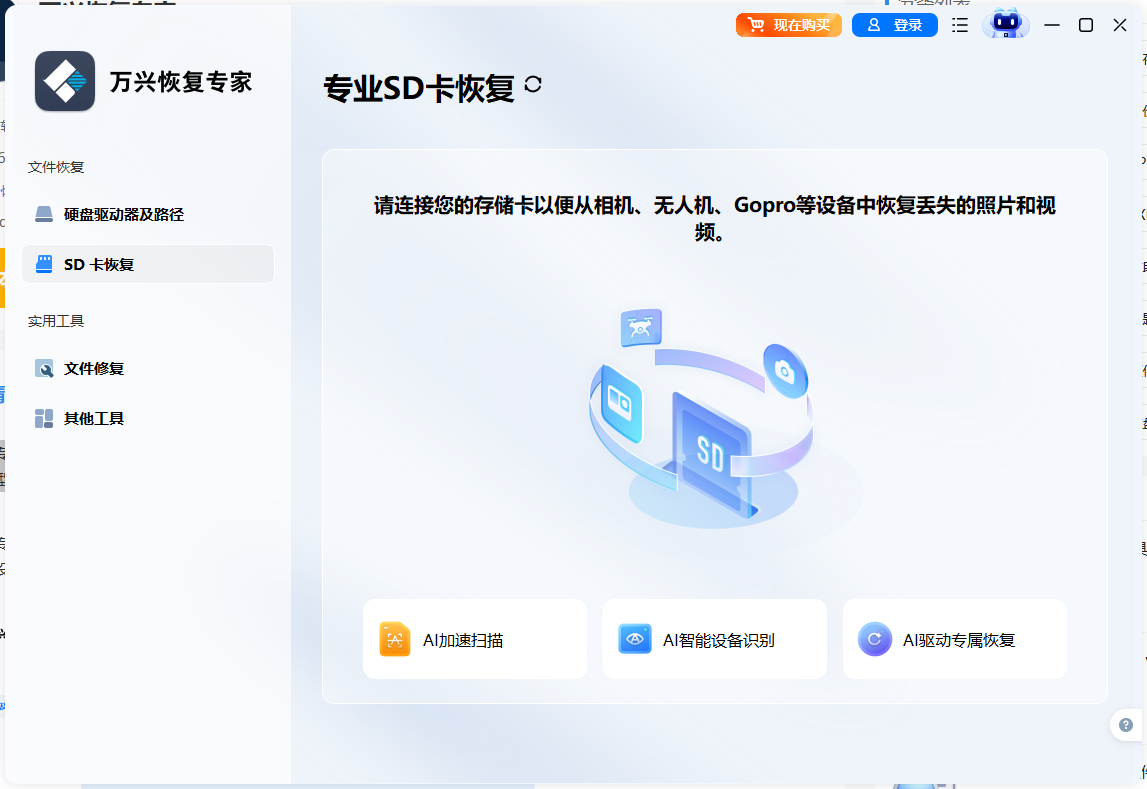Viewport: 1147px width, 789px height.
Task: Click the AI智能设备识别 card
Action: 715,639
